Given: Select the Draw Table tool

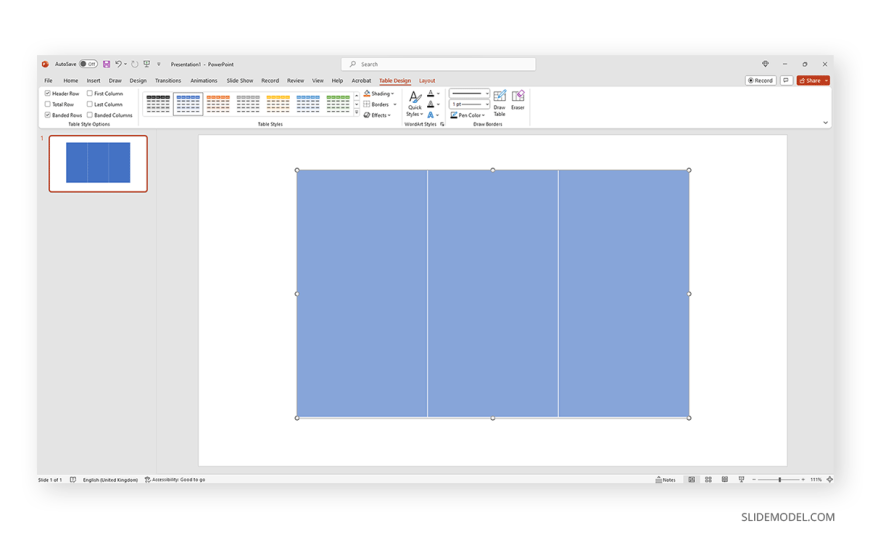Looking at the screenshot, I should 499,103.
